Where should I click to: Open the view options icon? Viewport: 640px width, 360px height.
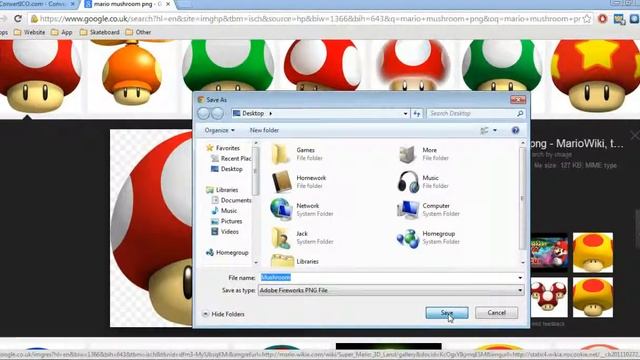(484, 131)
